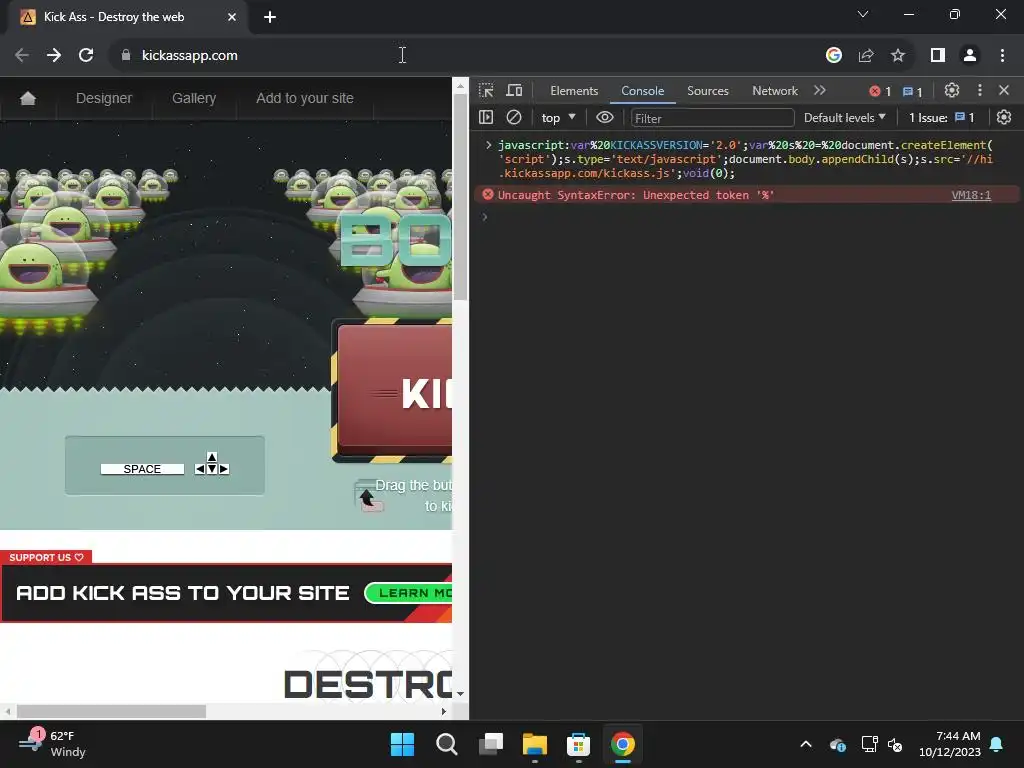Click the console prompt line

[745, 217]
